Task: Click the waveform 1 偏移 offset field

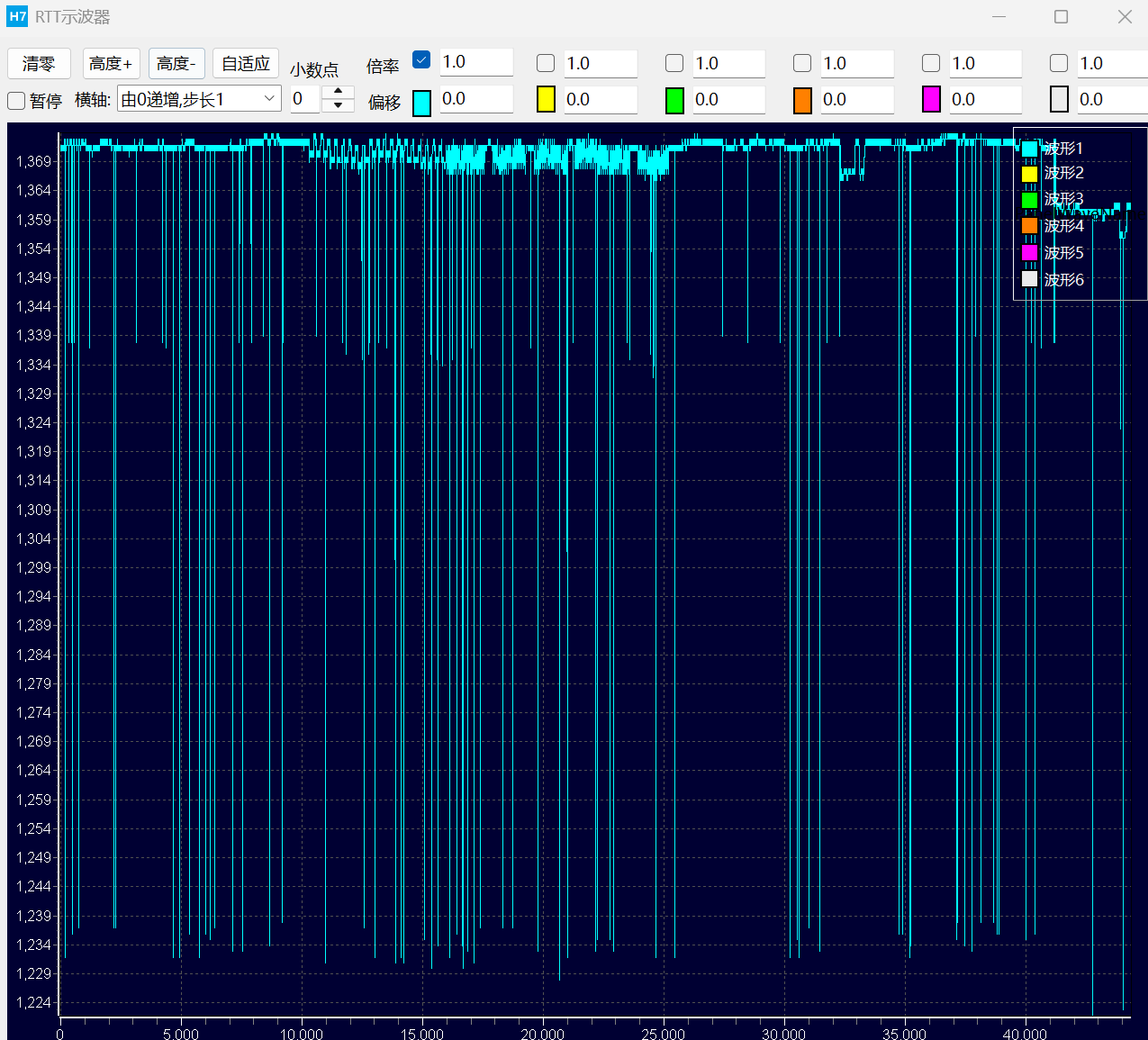Action: 476,99
